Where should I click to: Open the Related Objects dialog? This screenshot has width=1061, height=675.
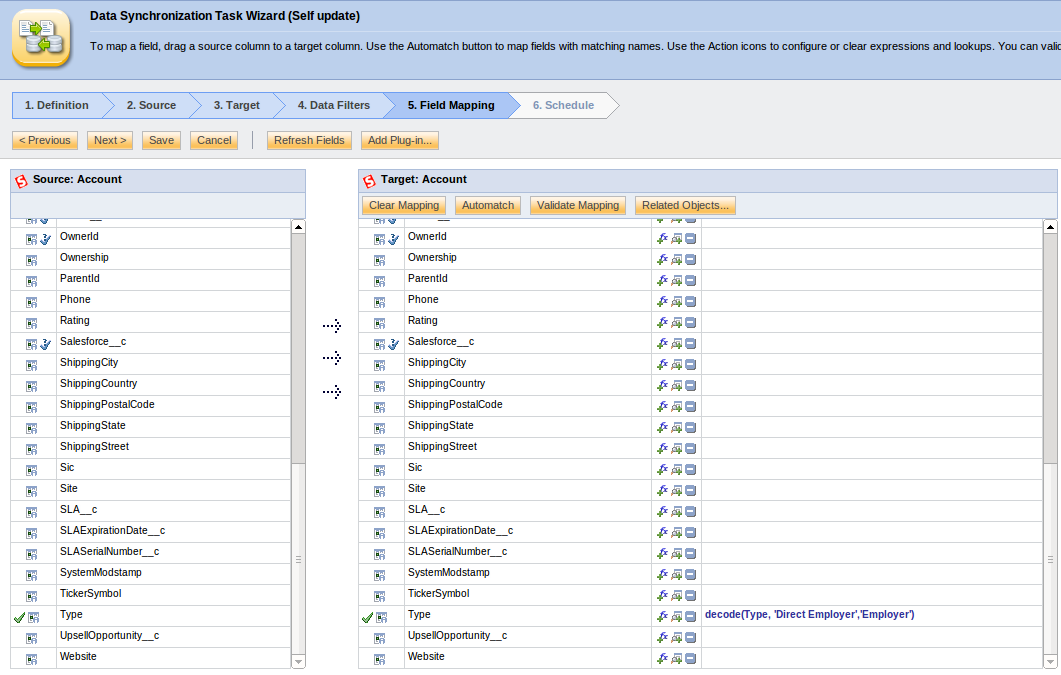[x=684, y=205]
